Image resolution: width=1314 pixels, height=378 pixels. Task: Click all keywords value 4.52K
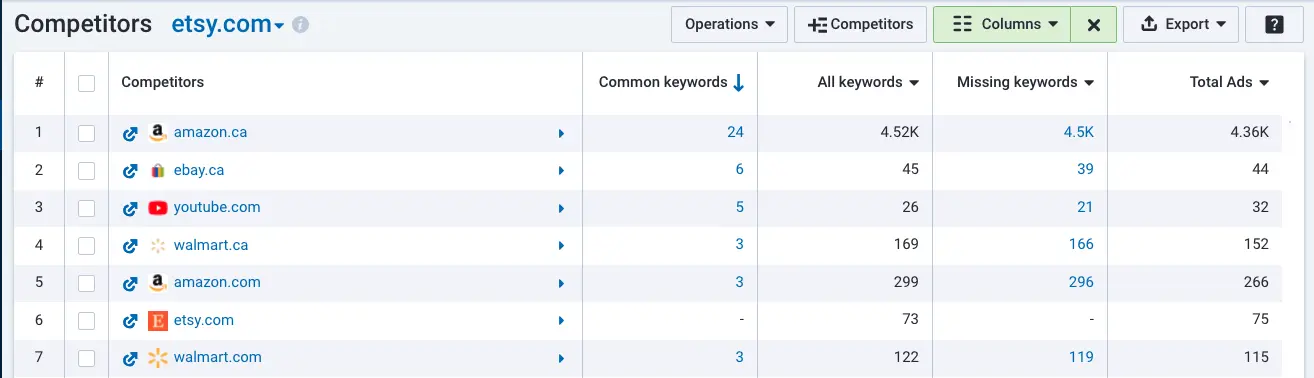click(899, 132)
